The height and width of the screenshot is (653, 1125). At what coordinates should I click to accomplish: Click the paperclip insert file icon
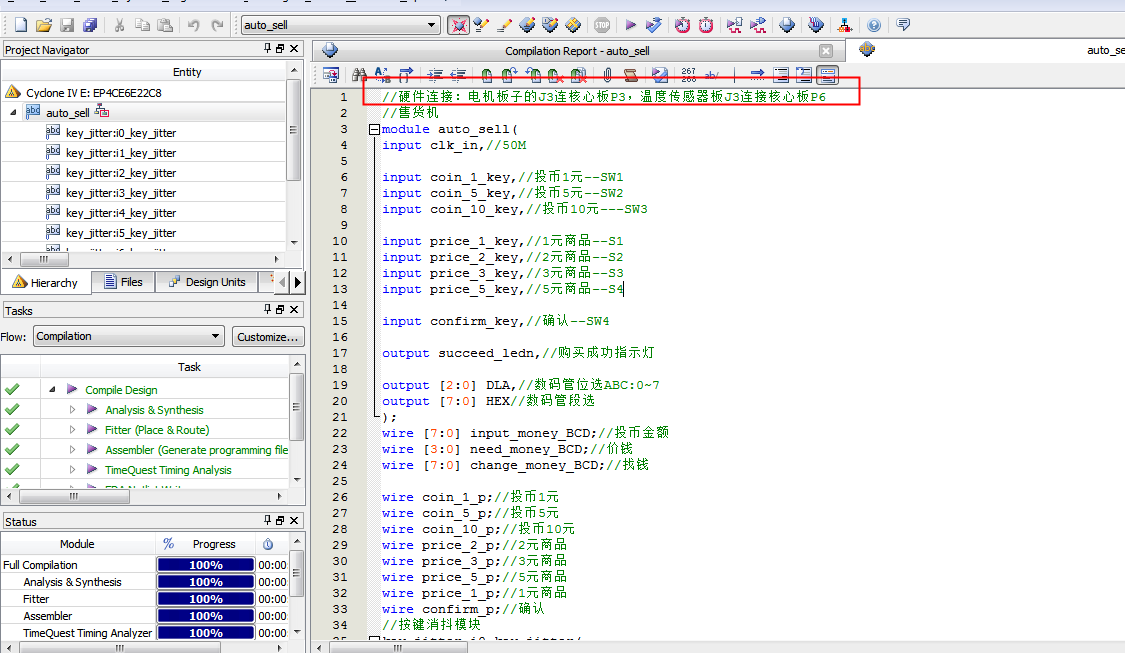pos(607,74)
